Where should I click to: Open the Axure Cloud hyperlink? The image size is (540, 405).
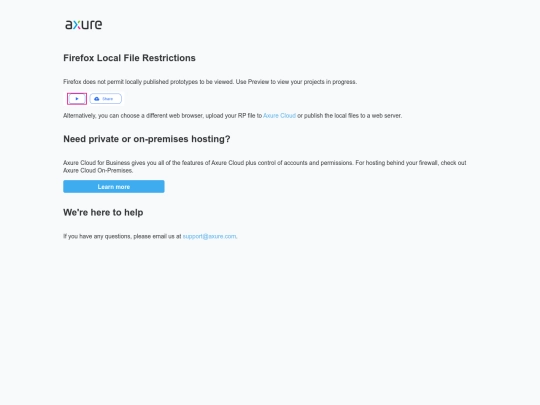tap(279, 116)
